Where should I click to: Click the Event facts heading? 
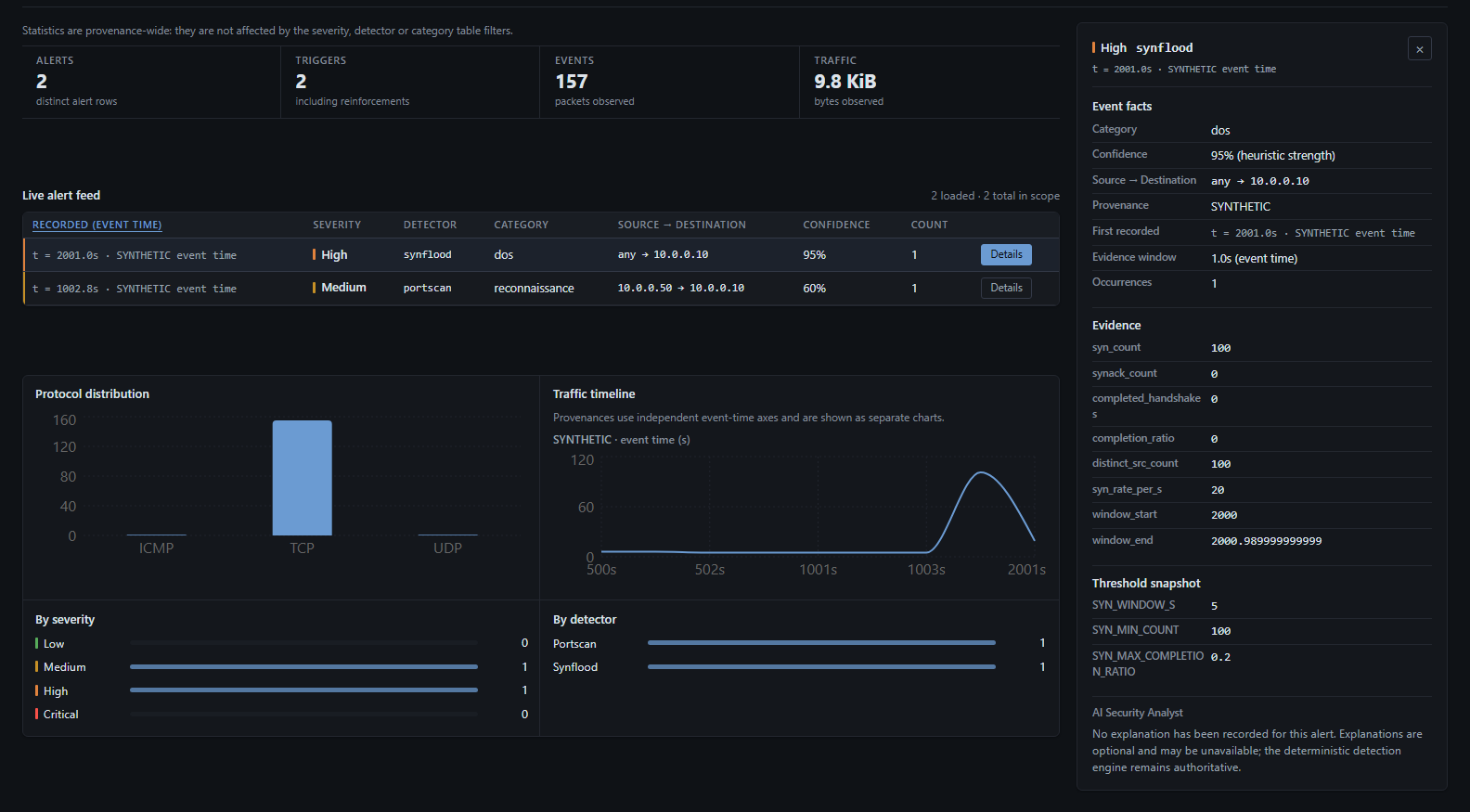pyautogui.click(x=1122, y=106)
